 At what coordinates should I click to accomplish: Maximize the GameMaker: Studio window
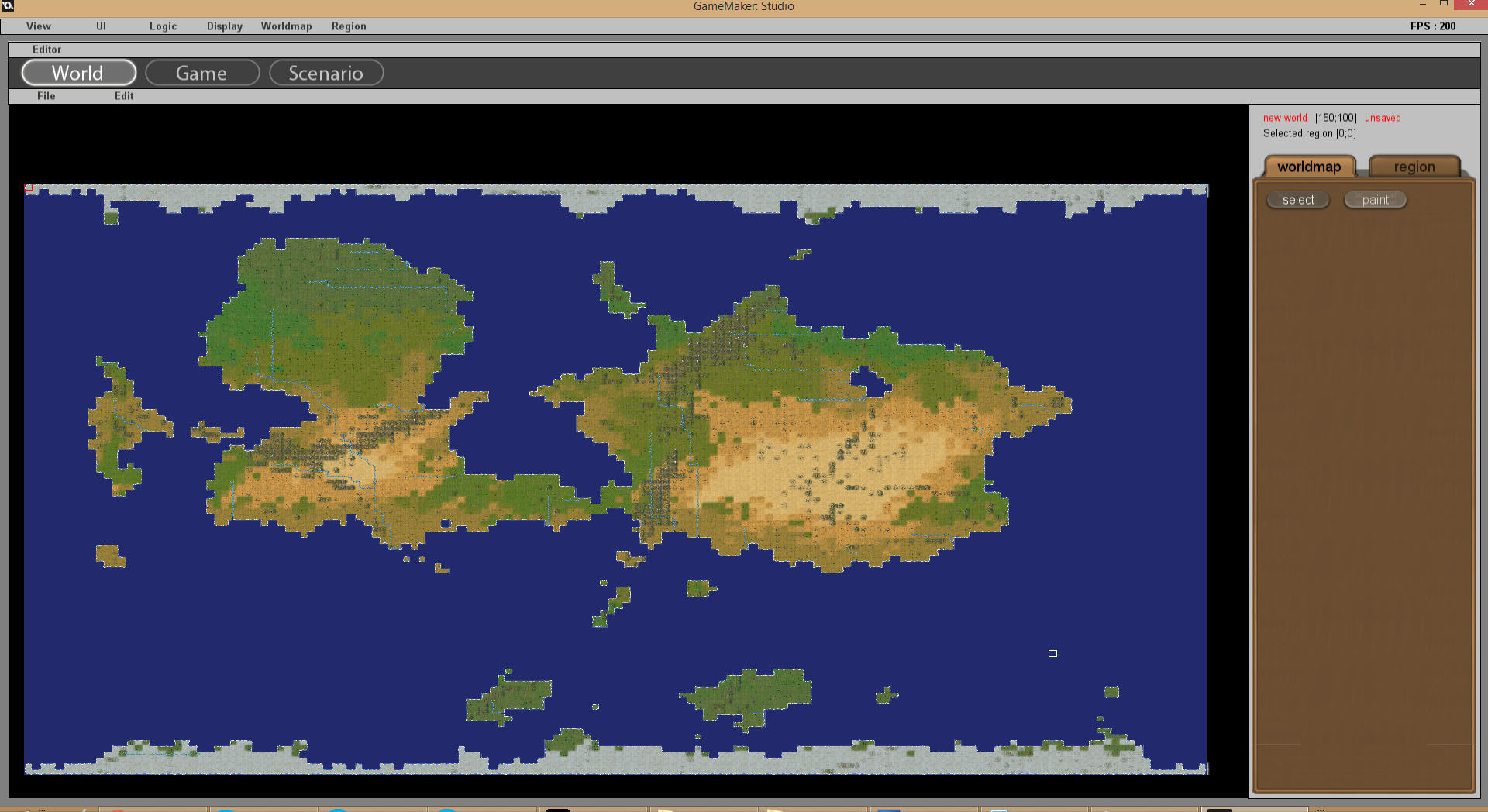(x=1444, y=5)
